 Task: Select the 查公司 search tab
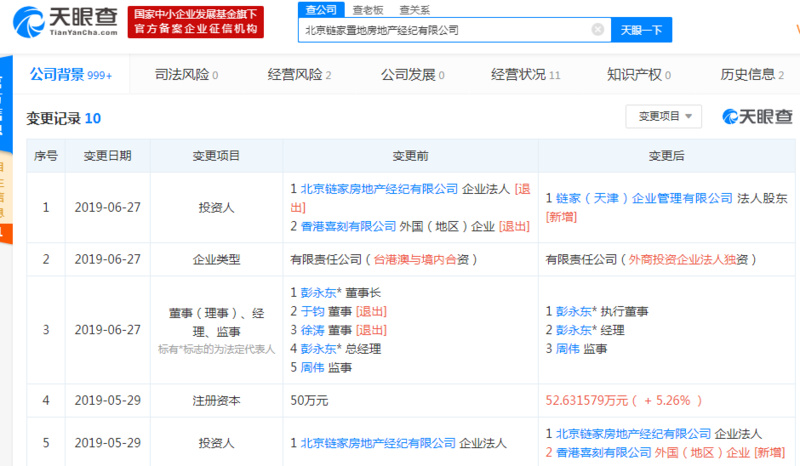tap(321, 10)
